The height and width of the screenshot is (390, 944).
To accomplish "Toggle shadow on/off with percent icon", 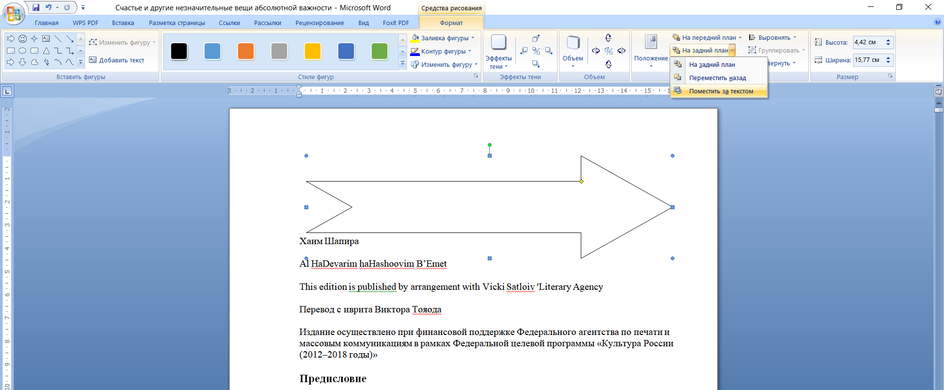I will pos(536,51).
